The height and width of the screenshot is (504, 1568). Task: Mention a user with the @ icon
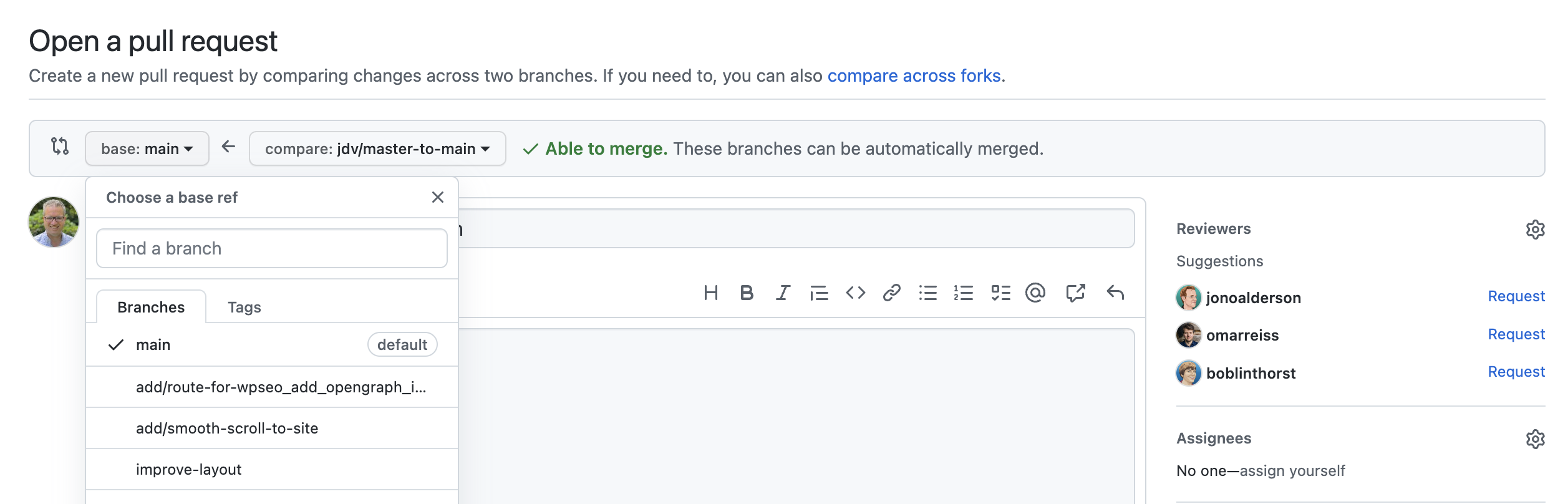coord(1036,292)
